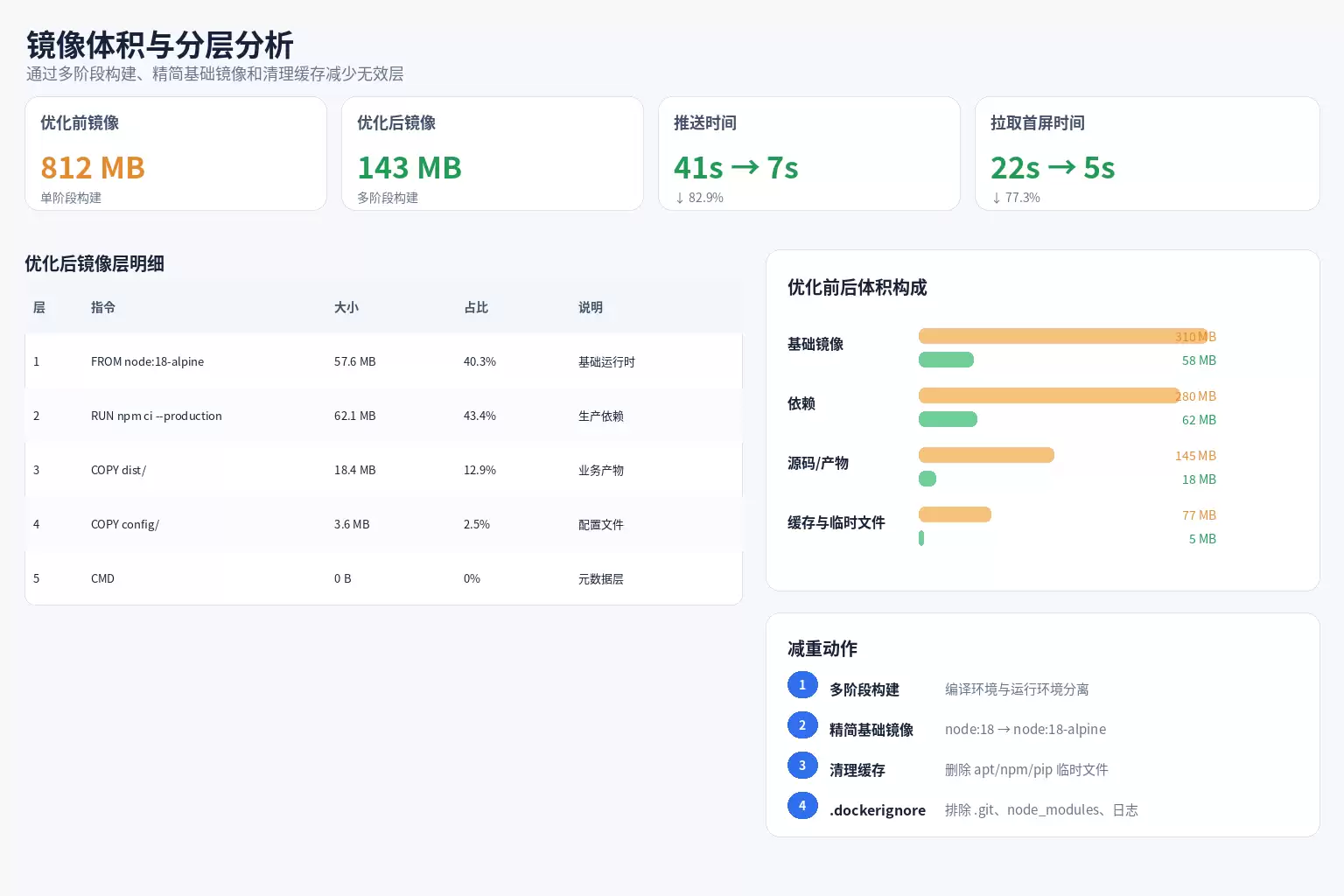This screenshot has height=896, width=1344.
Task: Click the 18 MB chart label
Action: click(x=1199, y=479)
